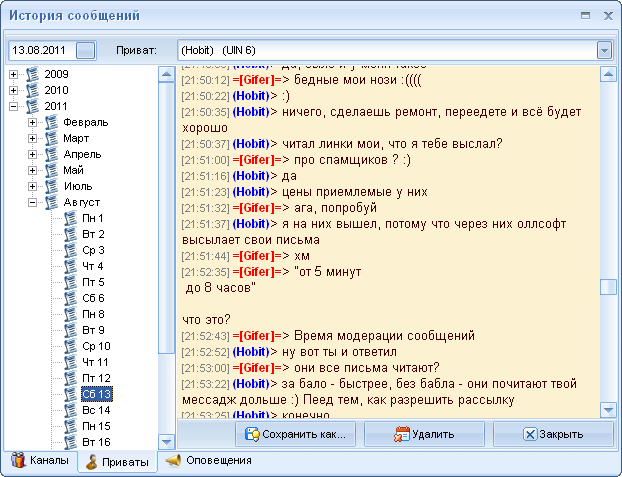Select the Вт 16 day entry
Screen dimensions: 622x477
click(96, 442)
